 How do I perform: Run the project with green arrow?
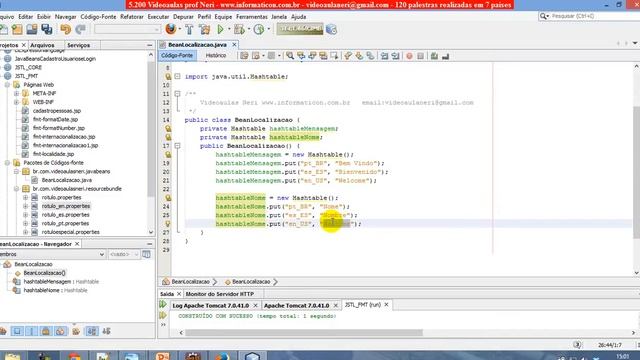point(220,29)
